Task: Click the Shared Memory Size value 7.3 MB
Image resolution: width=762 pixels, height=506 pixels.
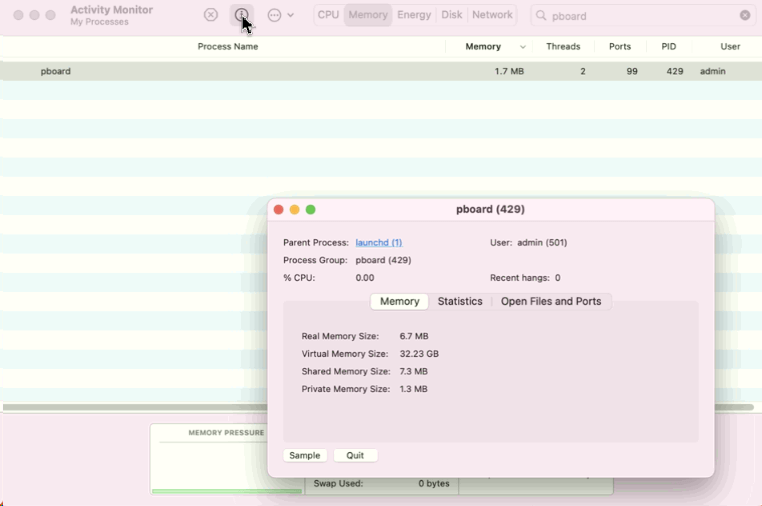Action: (x=414, y=371)
